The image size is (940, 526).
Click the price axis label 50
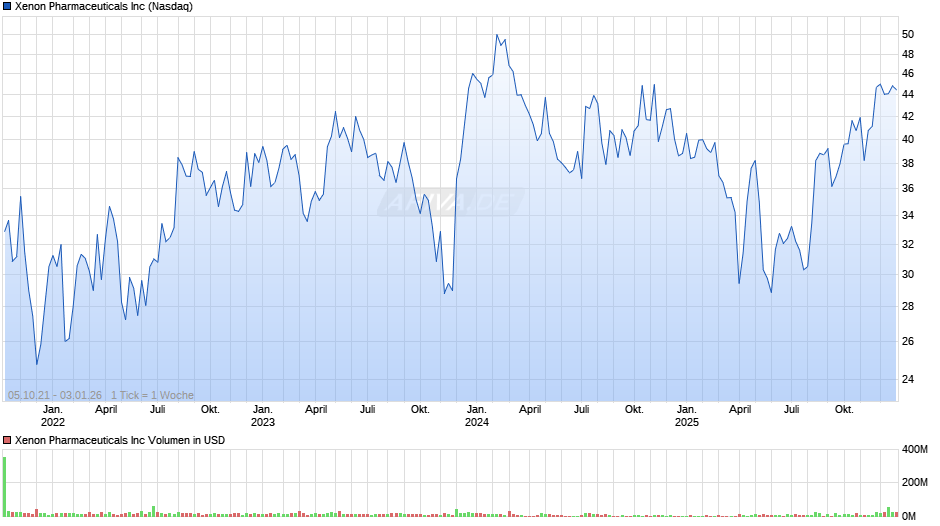click(x=908, y=34)
